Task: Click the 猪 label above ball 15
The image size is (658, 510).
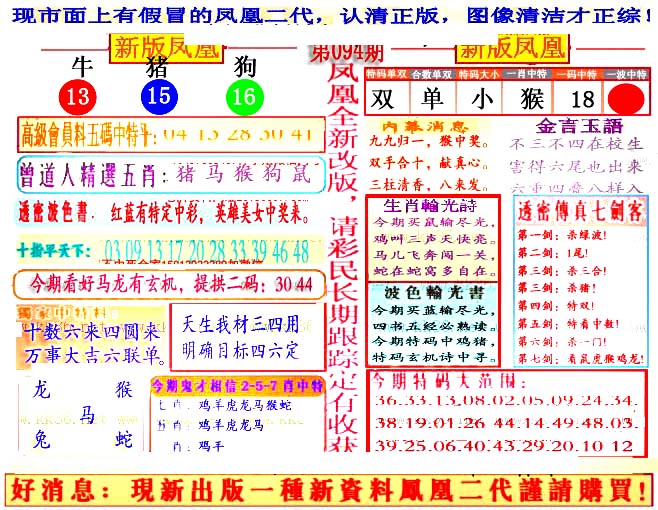Action: pos(156,67)
